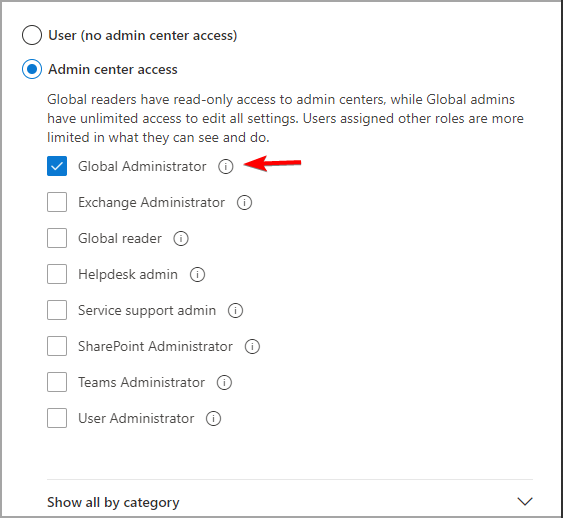This screenshot has height=518, width=563.
Task: Select User (no admin center access) radio
Action: (x=32, y=35)
